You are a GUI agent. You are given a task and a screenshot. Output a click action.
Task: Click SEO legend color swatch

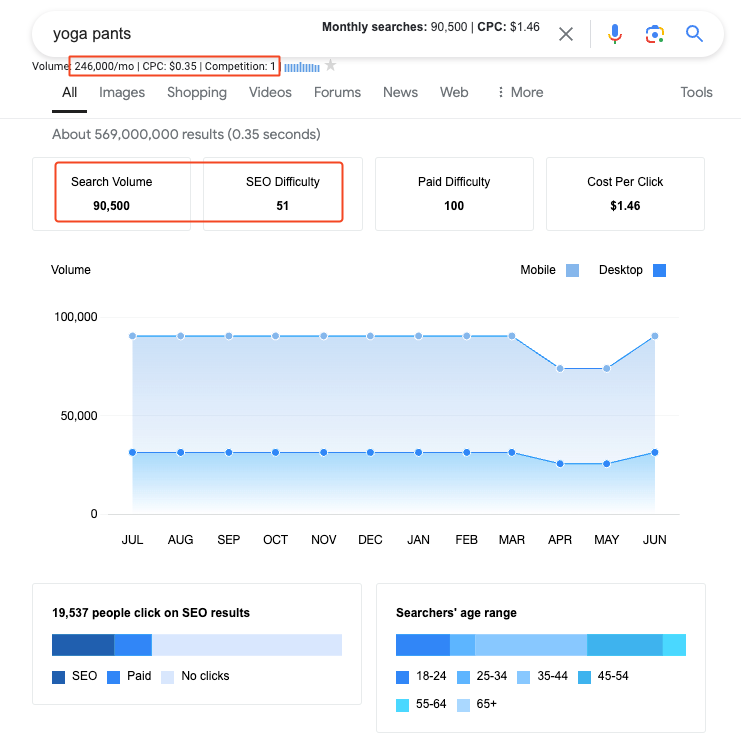58,677
